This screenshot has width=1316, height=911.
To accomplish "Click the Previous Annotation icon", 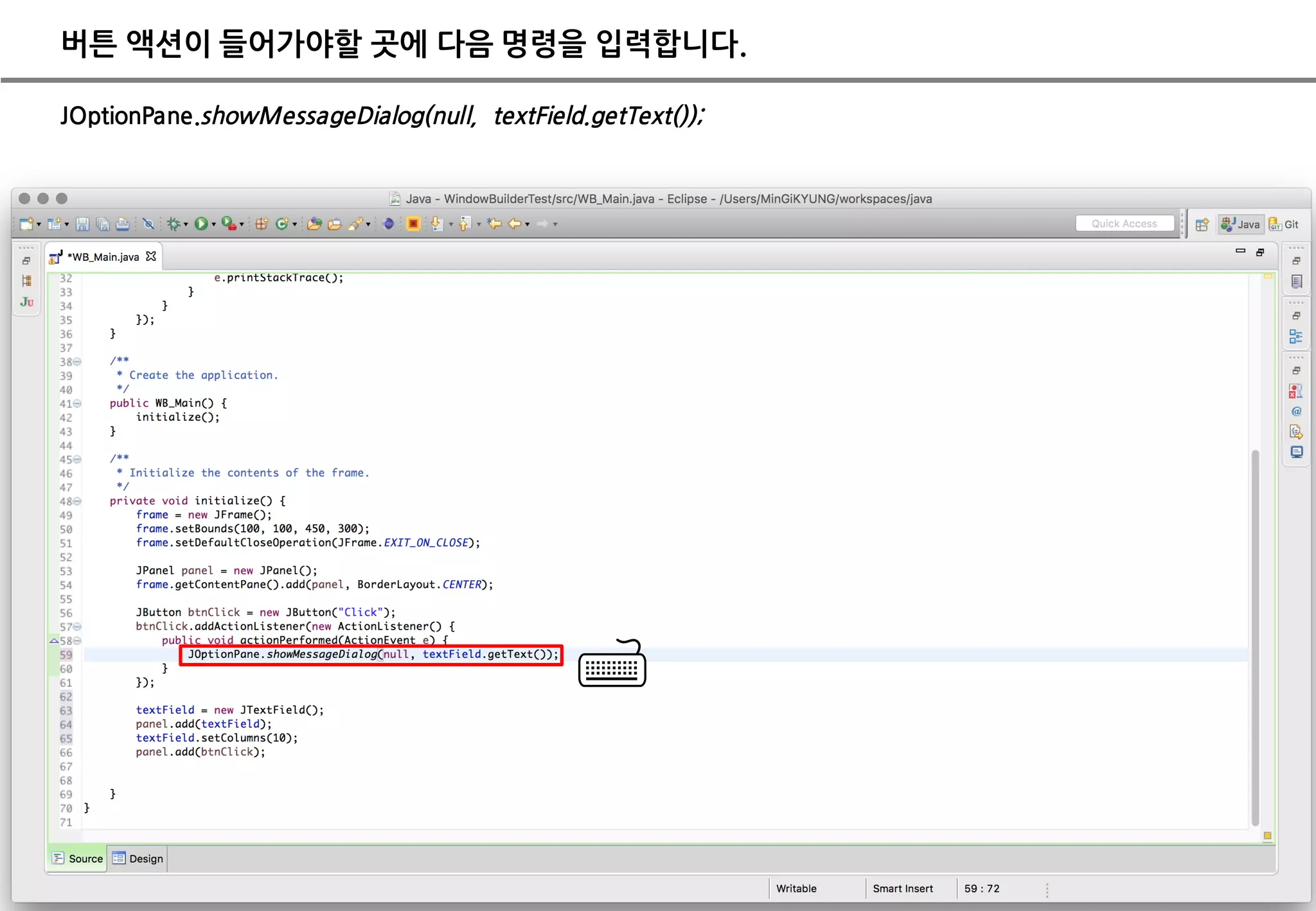I will point(466,224).
